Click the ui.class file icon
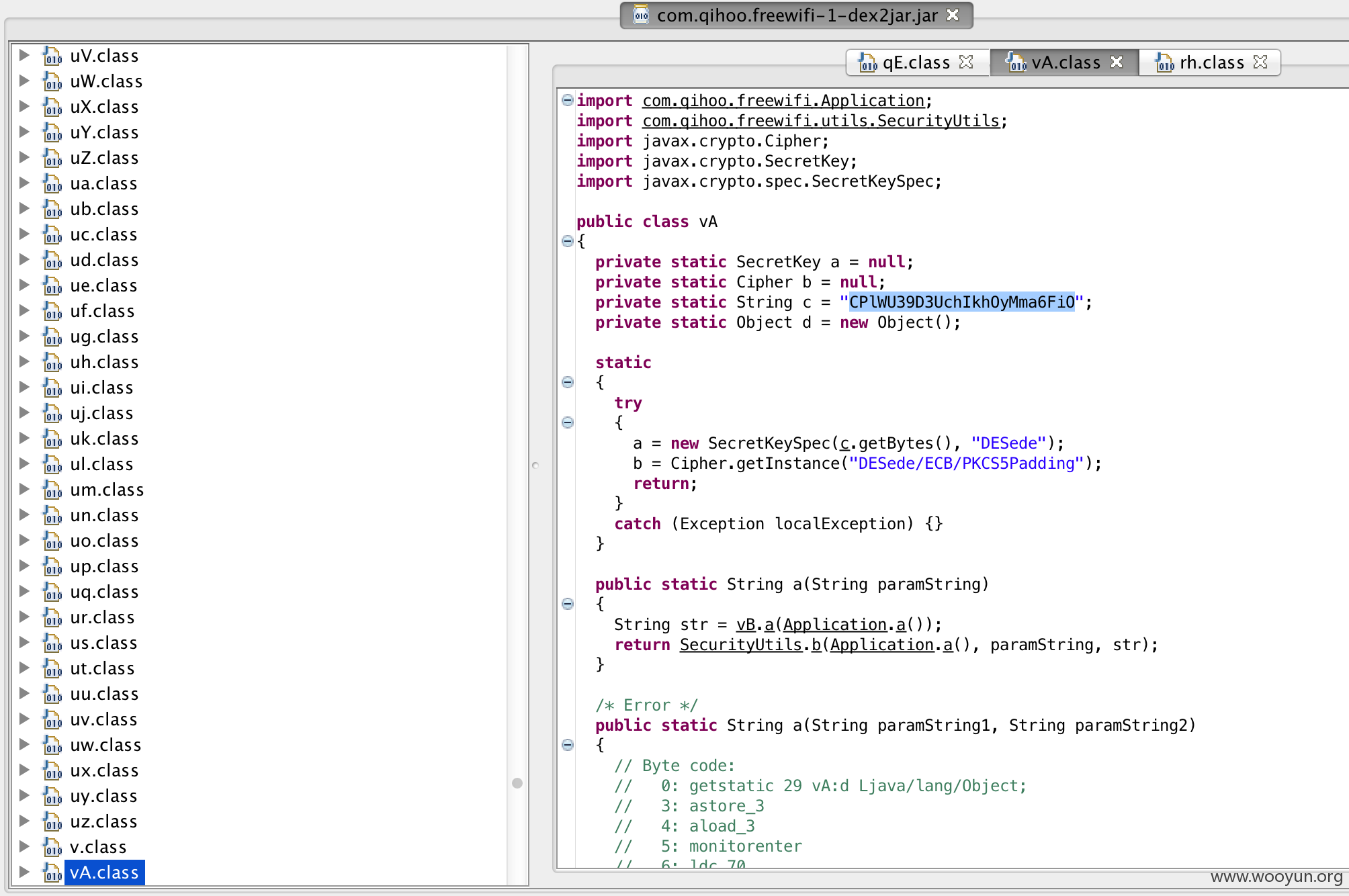This screenshot has width=1349, height=896. (52, 388)
